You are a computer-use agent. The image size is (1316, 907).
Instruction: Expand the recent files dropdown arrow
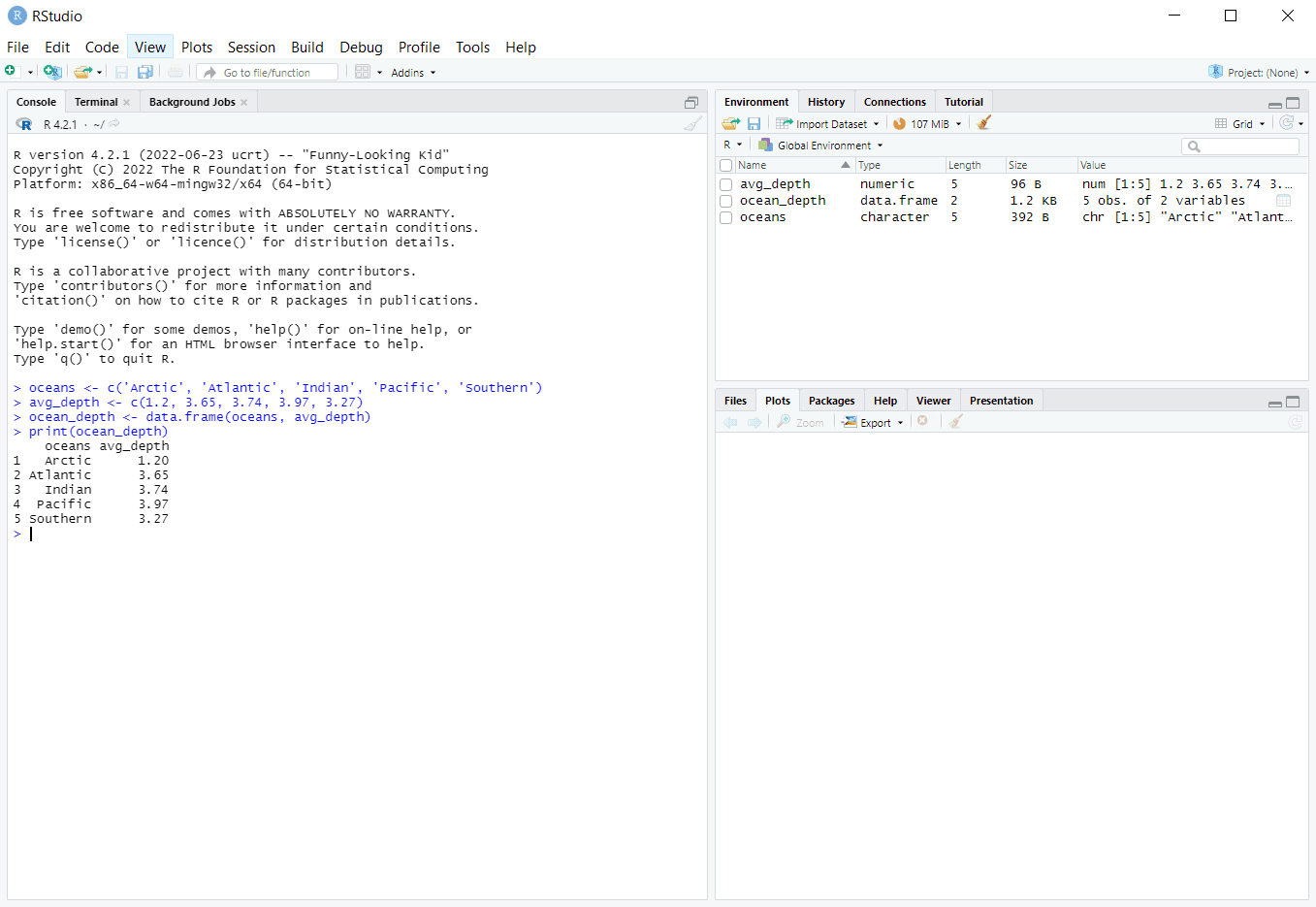coord(99,73)
